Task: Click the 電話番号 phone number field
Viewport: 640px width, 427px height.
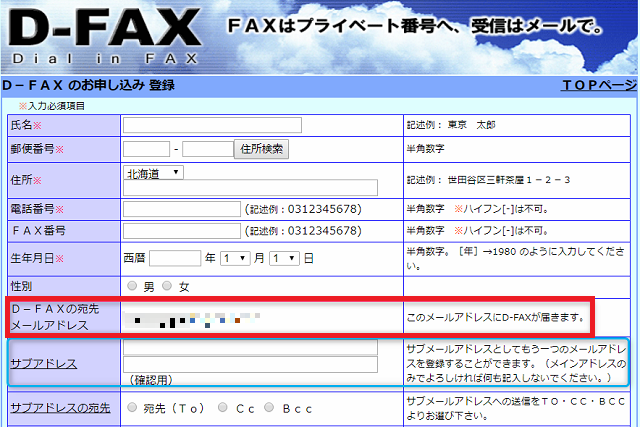Action: point(182,209)
